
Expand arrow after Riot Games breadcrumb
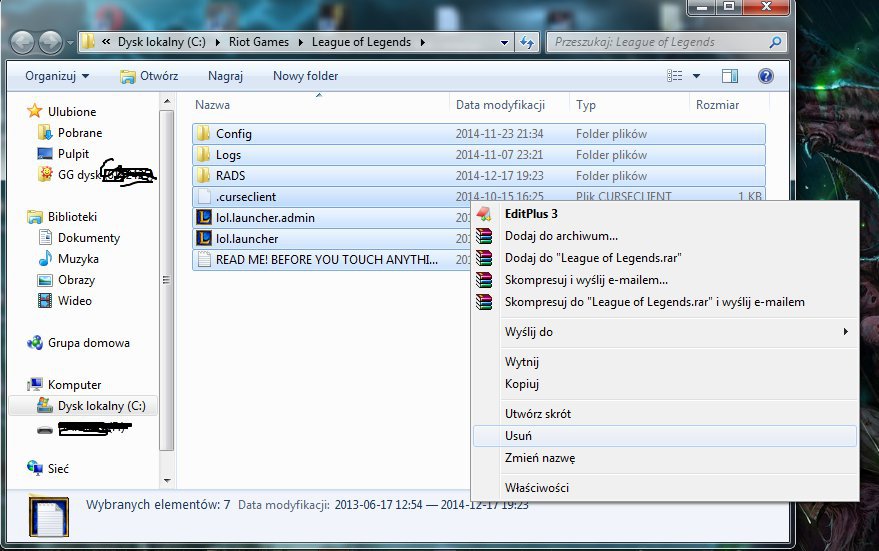coord(300,43)
